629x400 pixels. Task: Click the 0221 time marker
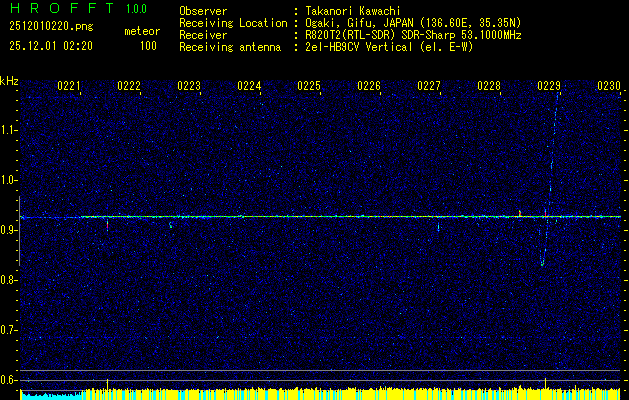(x=69, y=87)
